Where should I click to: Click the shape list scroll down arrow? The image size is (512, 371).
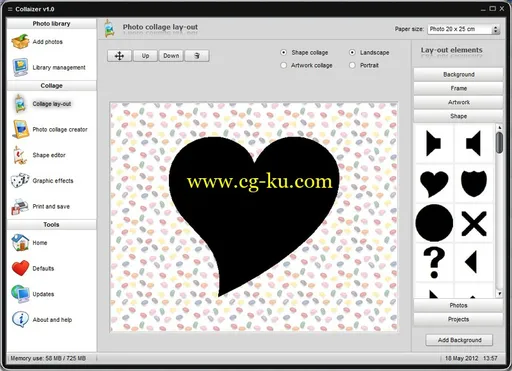click(499, 294)
